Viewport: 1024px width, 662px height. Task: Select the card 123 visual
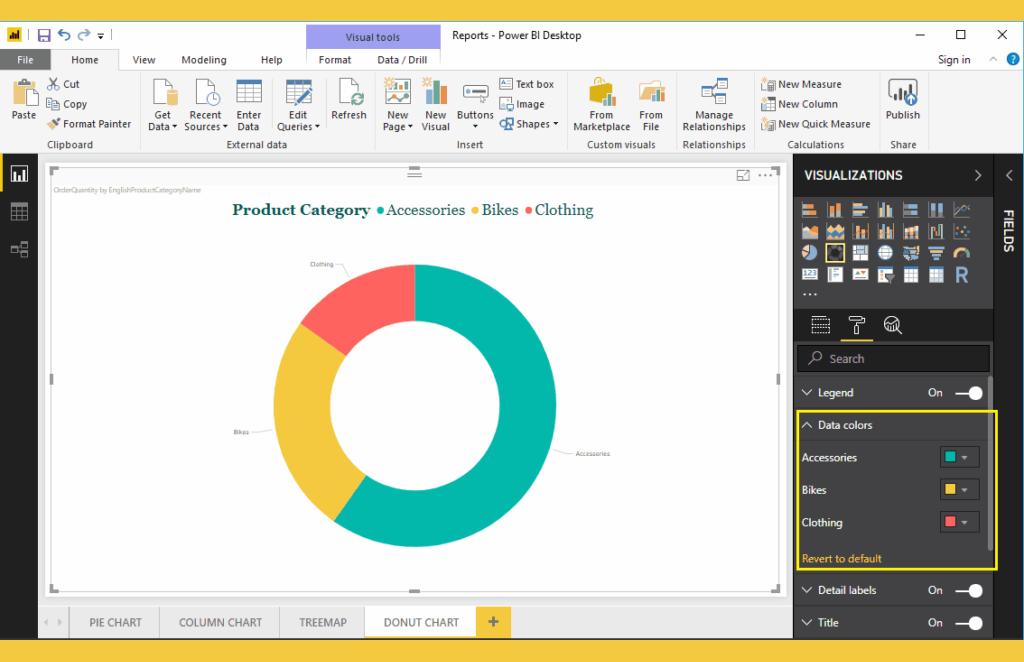tap(809, 275)
